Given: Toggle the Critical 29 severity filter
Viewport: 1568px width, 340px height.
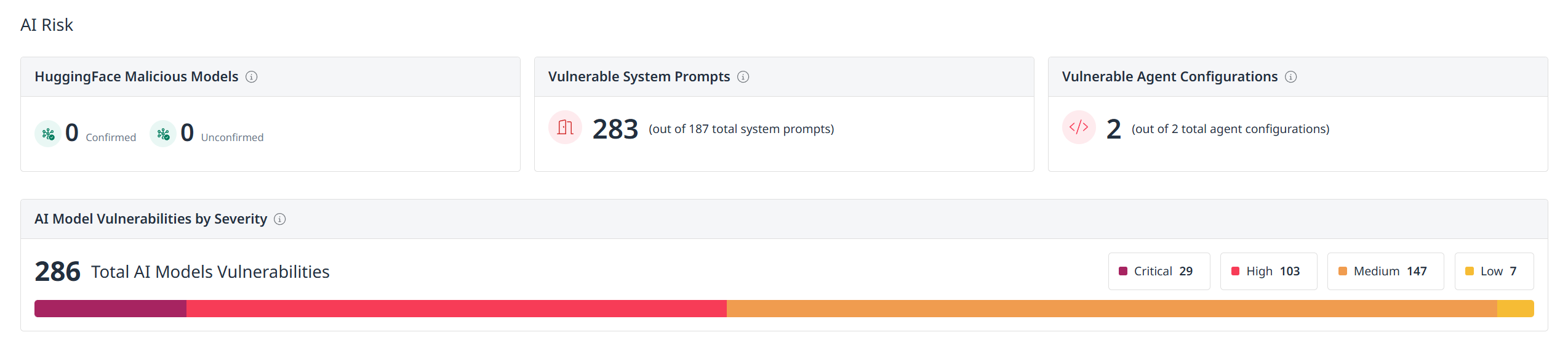Looking at the screenshot, I should (1158, 271).
